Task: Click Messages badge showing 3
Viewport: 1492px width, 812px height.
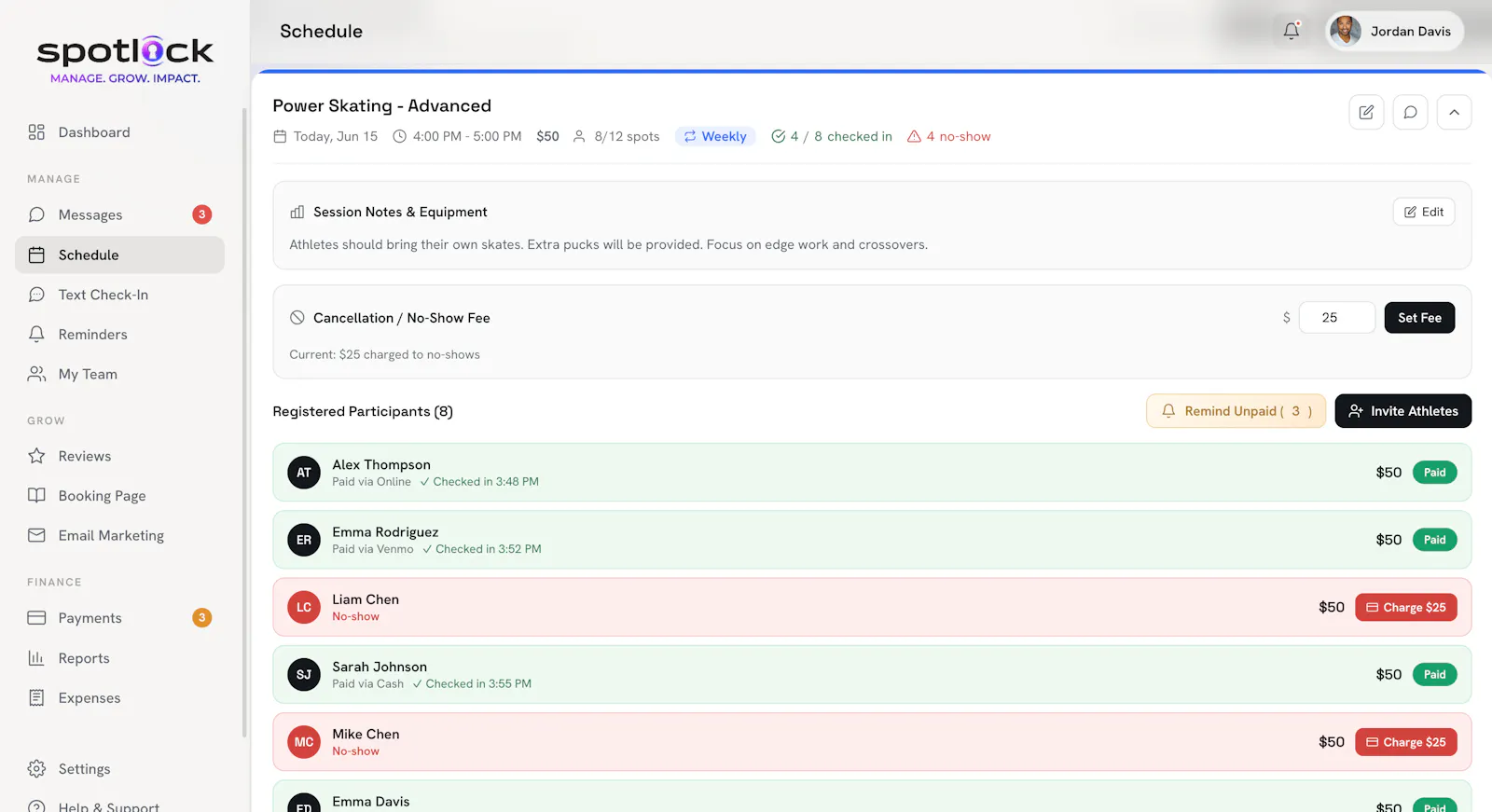Action: pyautogui.click(x=201, y=214)
